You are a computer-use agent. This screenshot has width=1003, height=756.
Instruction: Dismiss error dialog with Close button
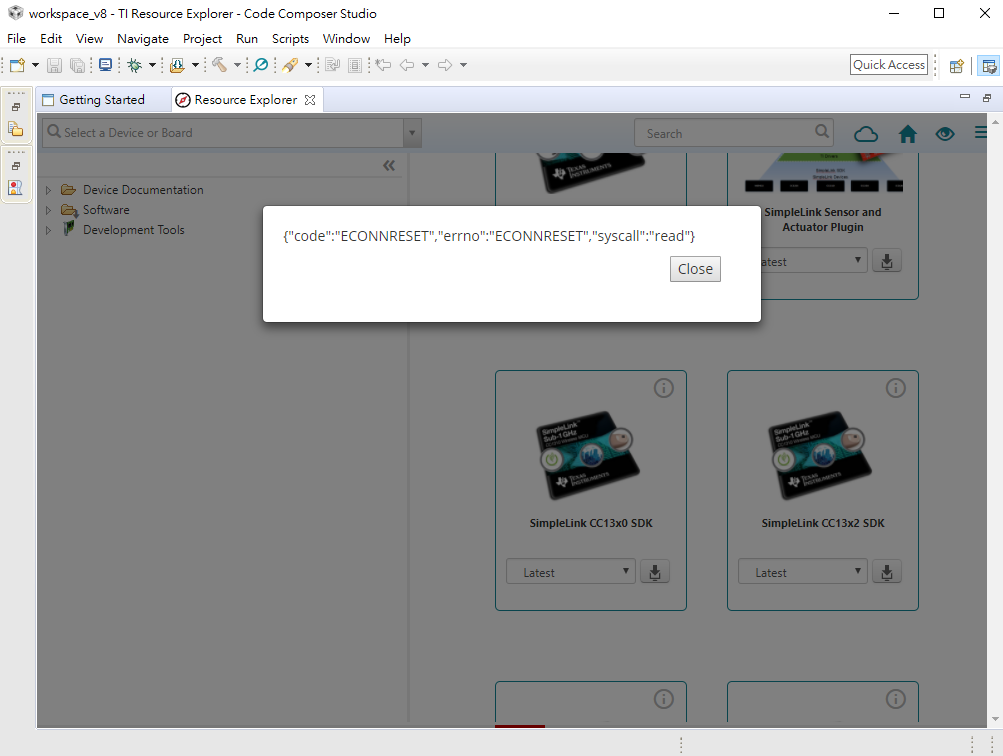[x=695, y=269]
